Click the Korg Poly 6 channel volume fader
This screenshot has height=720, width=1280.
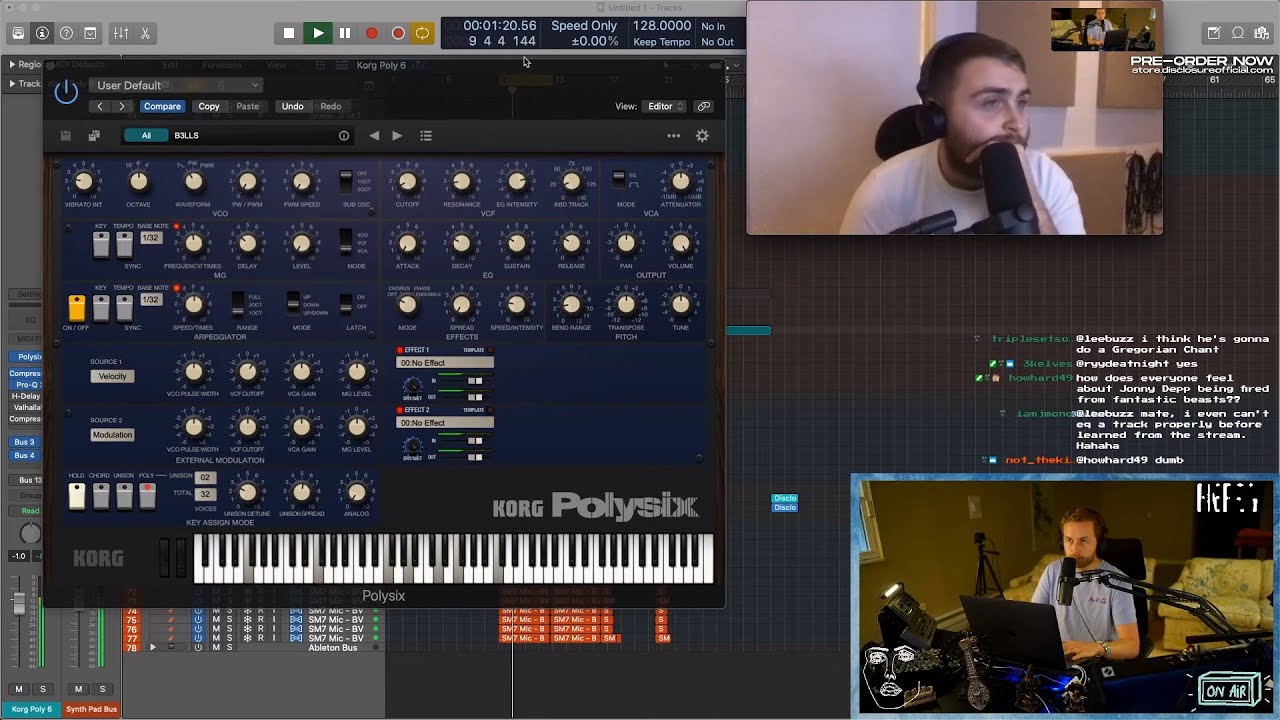tap(18, 604)
